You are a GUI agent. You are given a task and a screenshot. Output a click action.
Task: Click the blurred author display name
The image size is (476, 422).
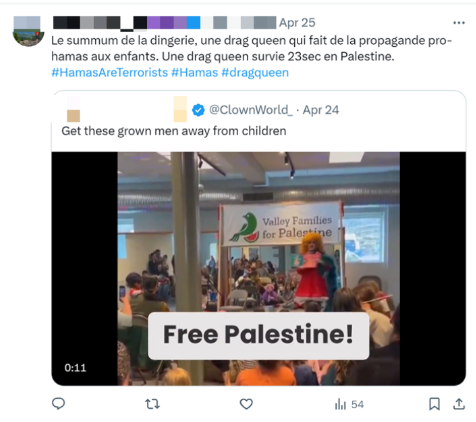coord(165,23)
